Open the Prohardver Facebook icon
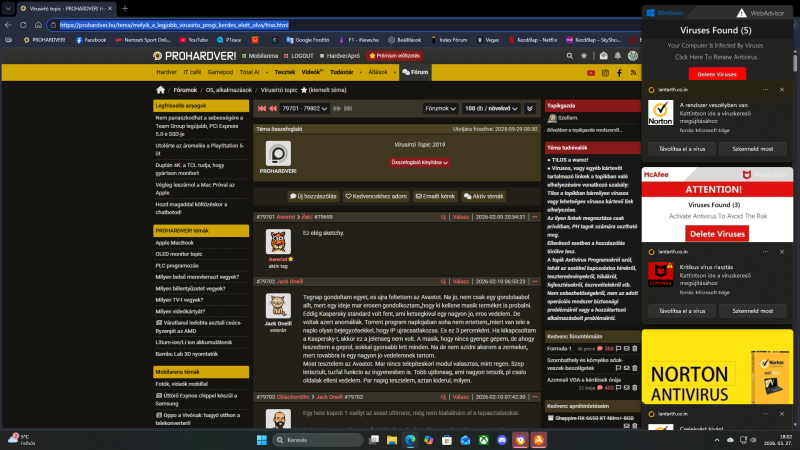800x450 pixels. [x=619, y=73]
